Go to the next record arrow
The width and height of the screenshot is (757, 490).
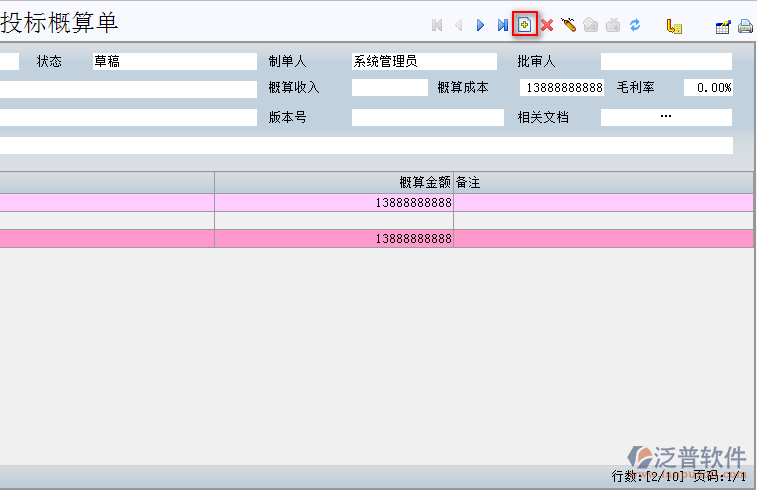tap(480, 25)
